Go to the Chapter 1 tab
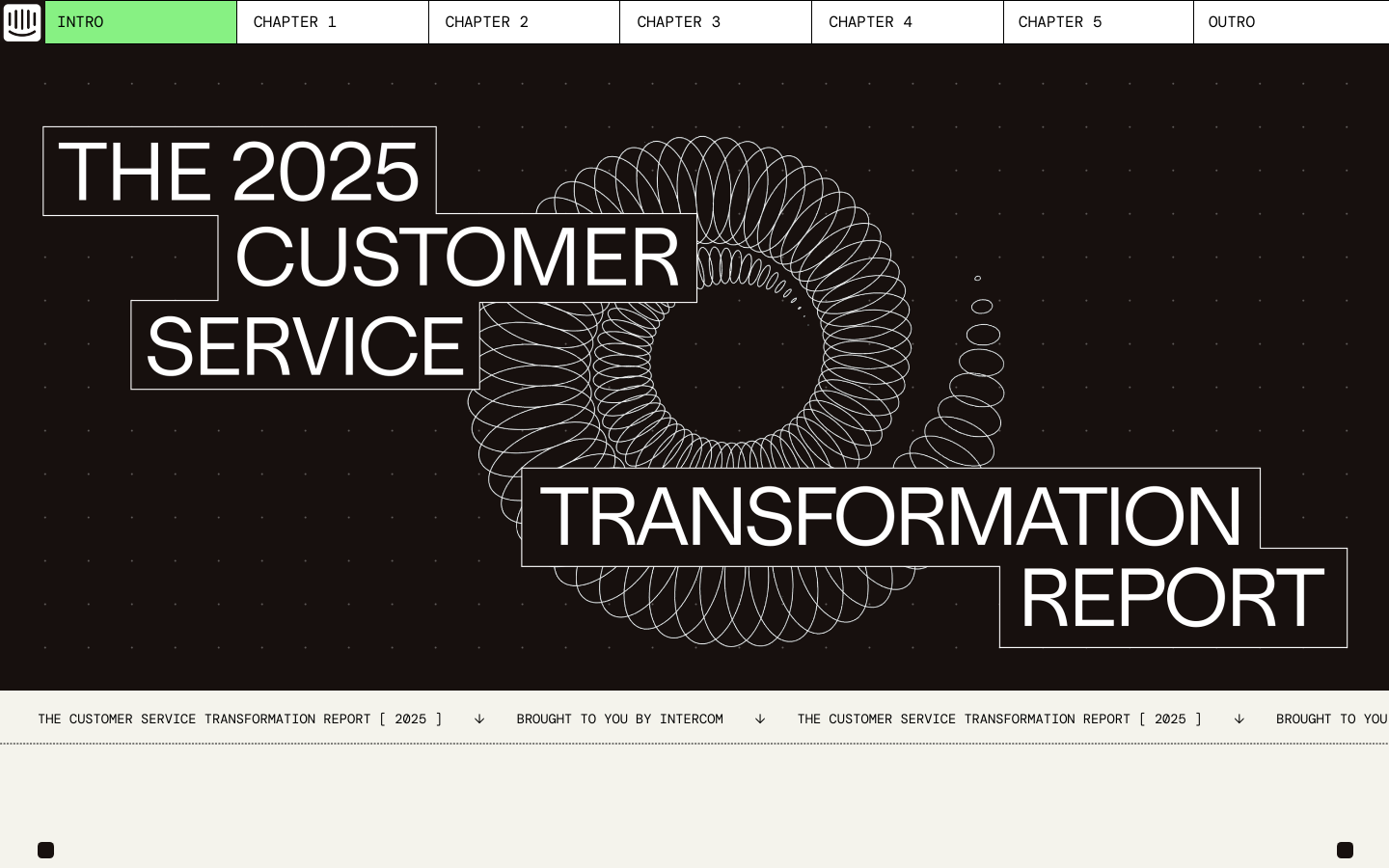The width and height of the screenshot is (1389, 868). (332, 22)
